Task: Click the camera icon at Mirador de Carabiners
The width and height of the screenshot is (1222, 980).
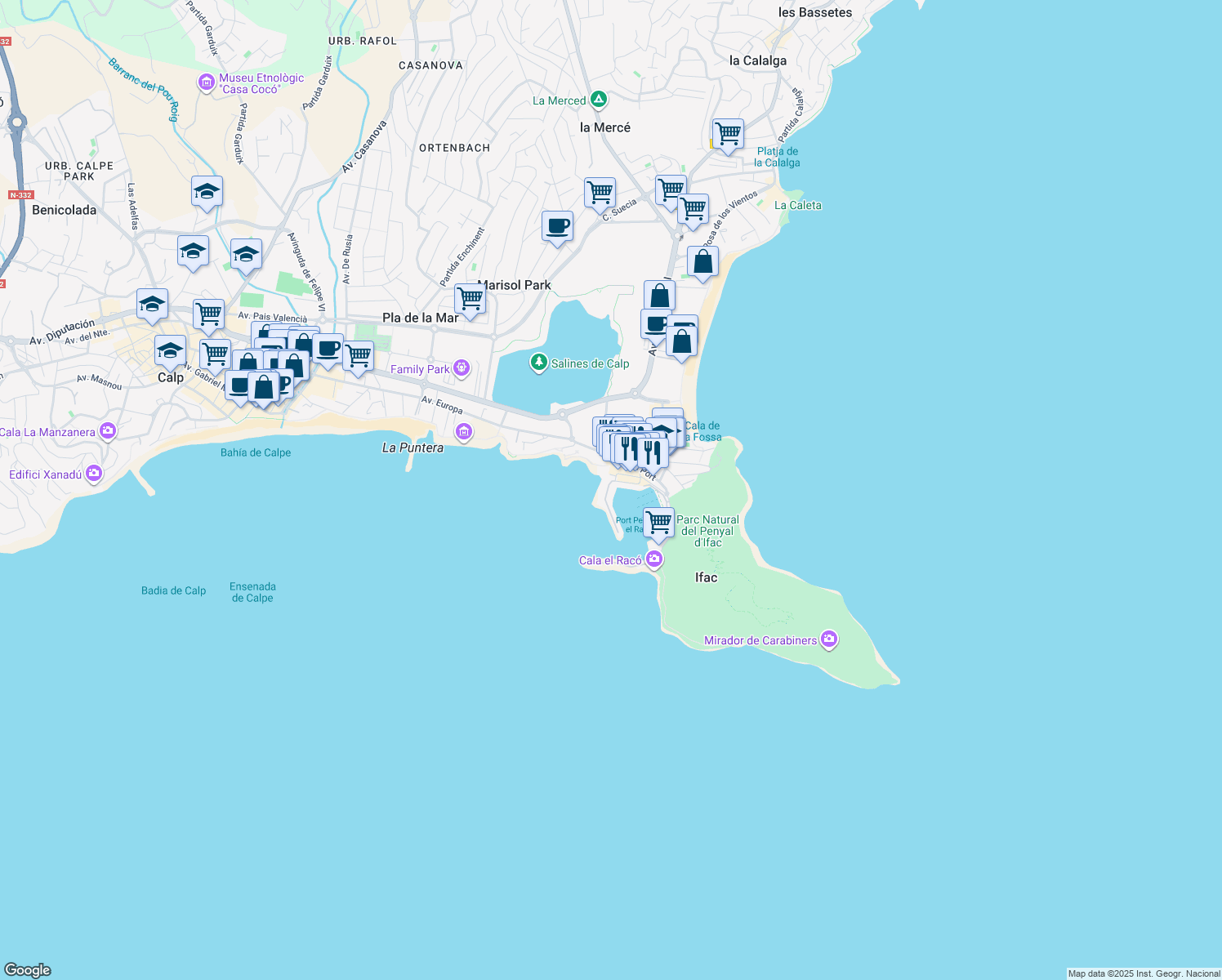Action: click(x=829, y=639)
